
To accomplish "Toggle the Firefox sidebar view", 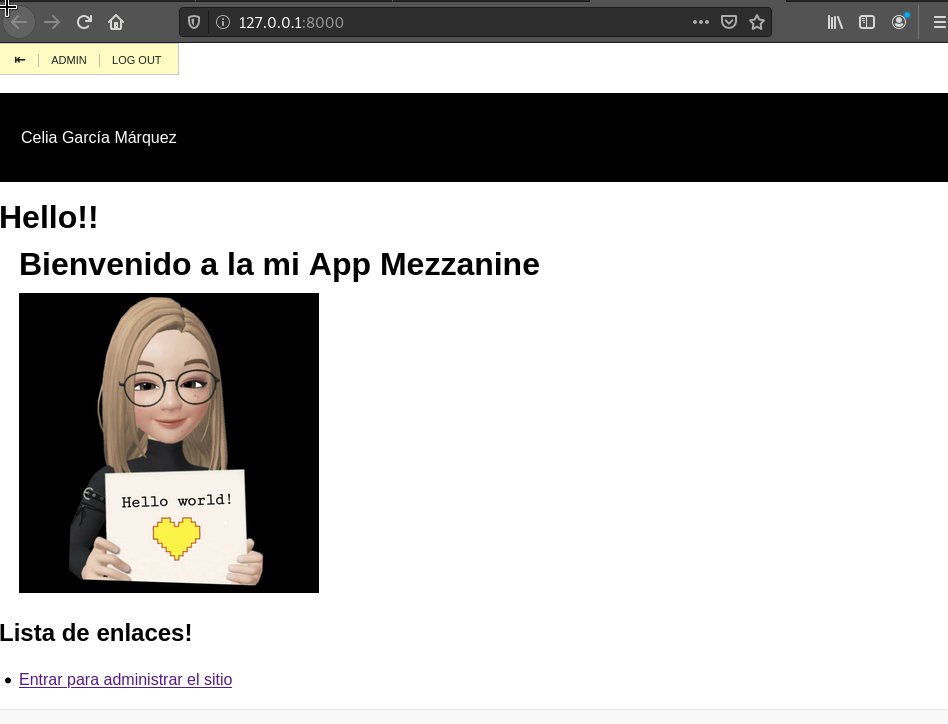I will pos(867,22).
